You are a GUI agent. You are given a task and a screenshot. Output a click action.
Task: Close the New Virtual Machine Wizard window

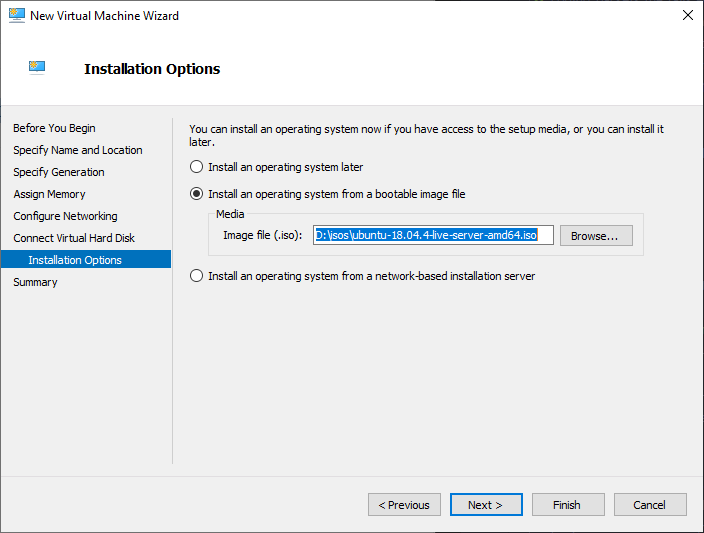click(x=688, y=16)
